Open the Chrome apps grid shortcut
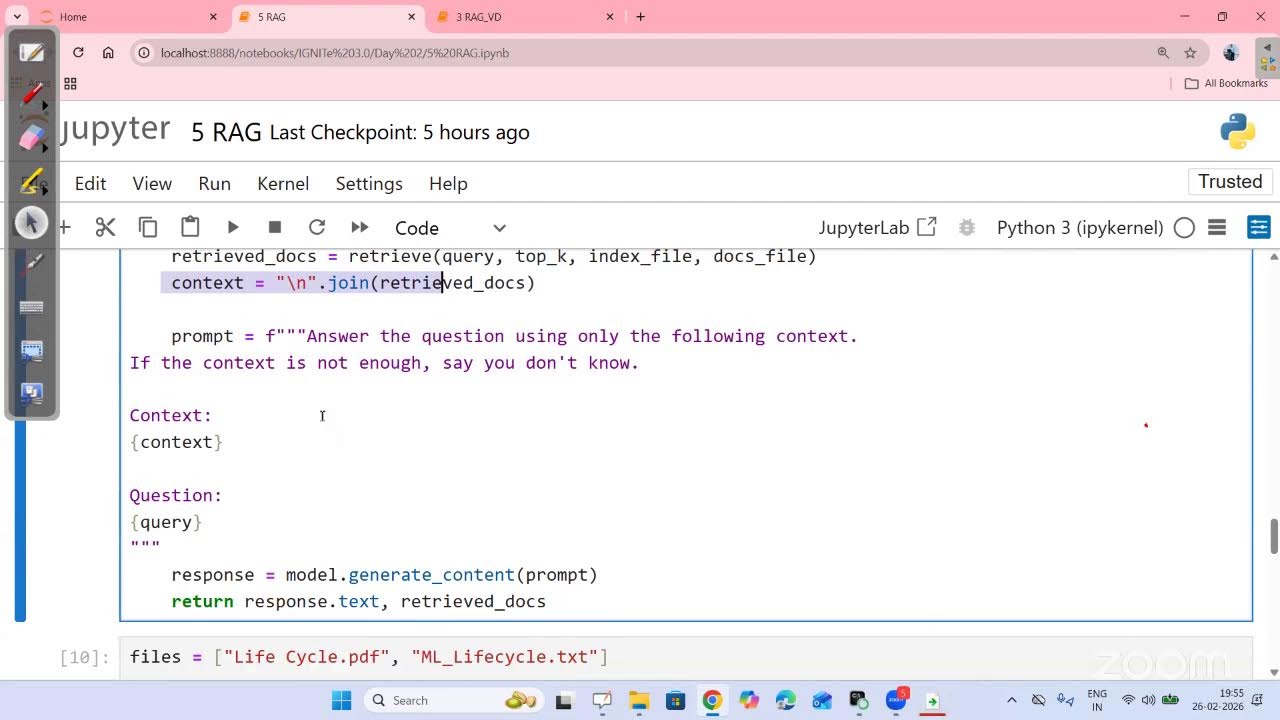This screenshot has width=1280, height=720. [x=70, y=83]
